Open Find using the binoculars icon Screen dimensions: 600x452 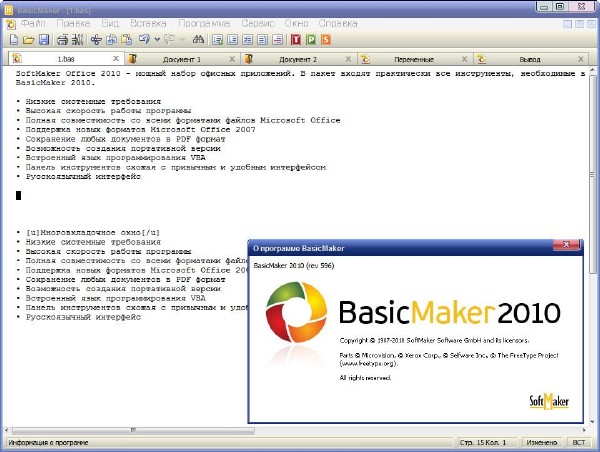pos(197,40)
